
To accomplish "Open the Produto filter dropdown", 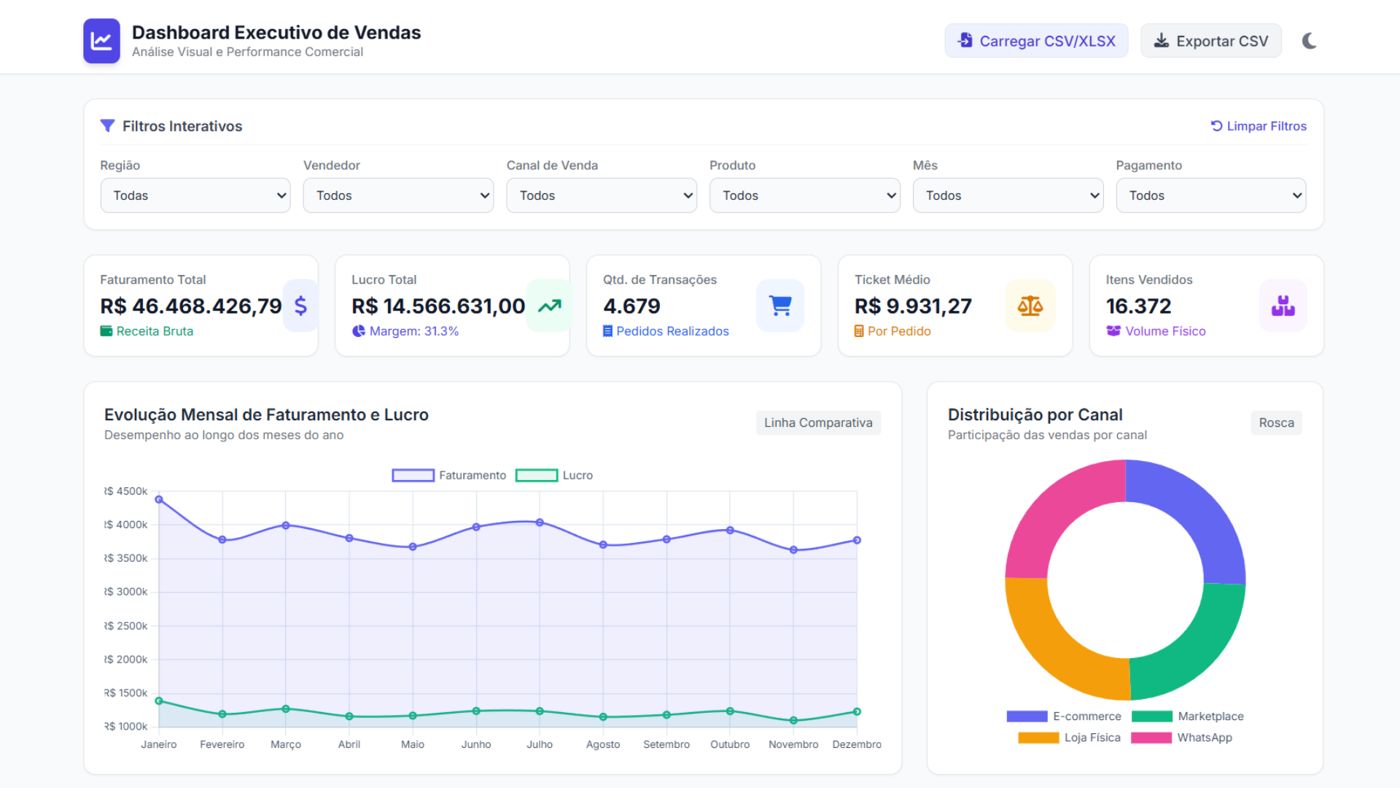I will [805, 195].
